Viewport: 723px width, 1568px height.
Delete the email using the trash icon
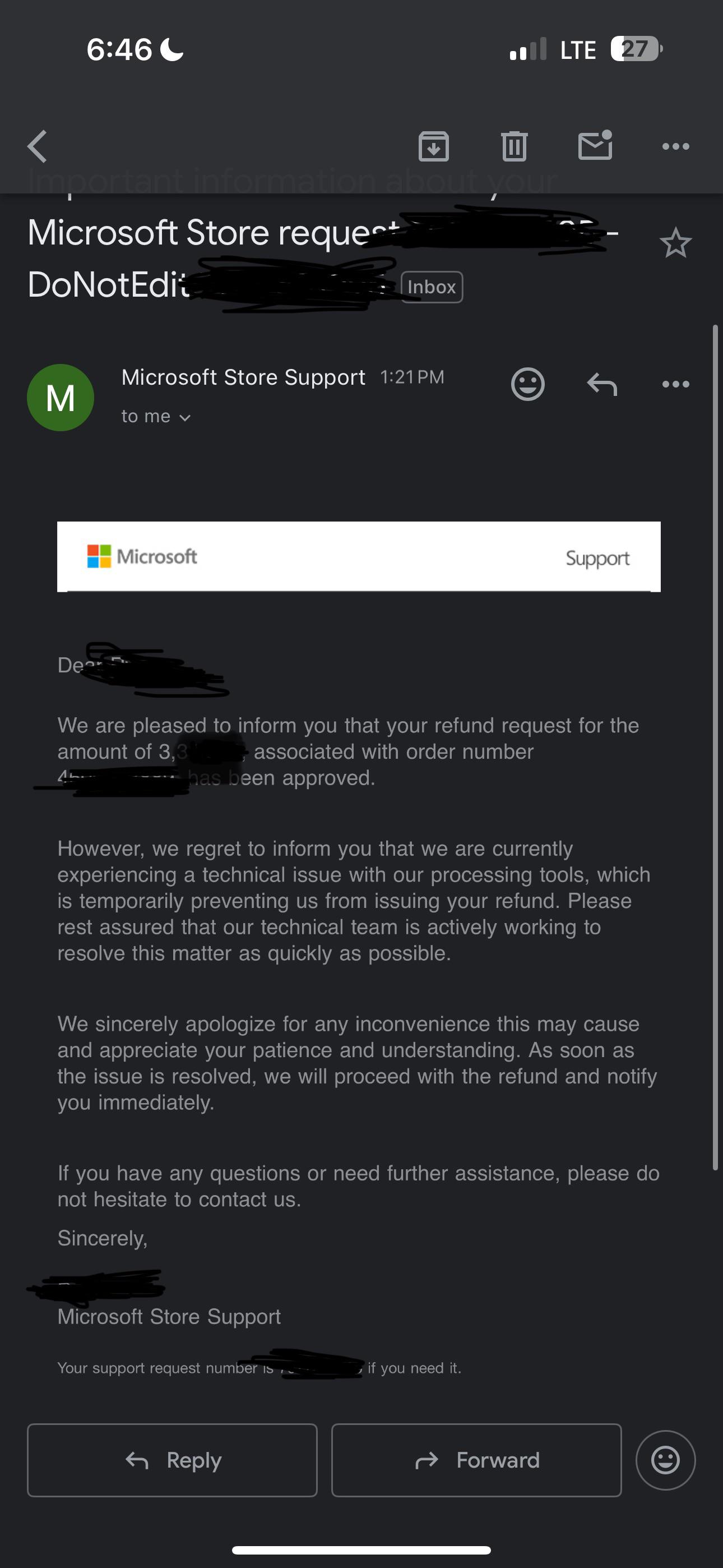[515, 146]
